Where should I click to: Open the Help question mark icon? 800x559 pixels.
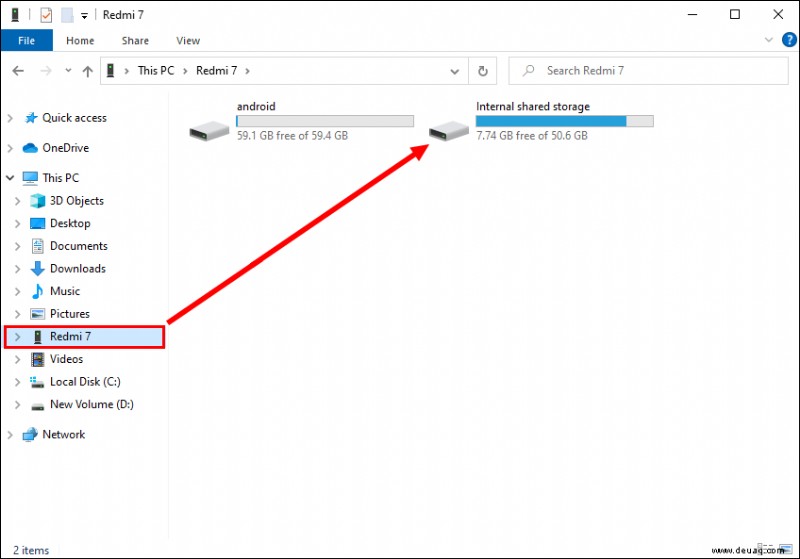(789, 39)
